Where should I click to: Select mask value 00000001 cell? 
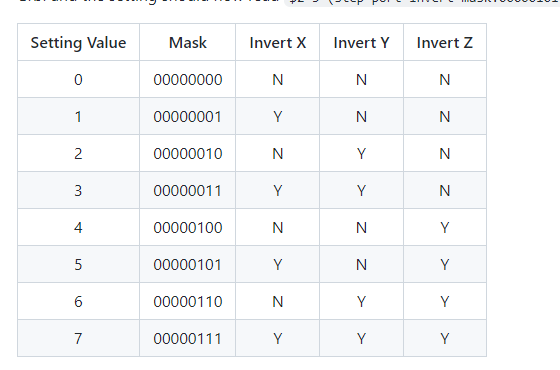click(x=188, y=116)
